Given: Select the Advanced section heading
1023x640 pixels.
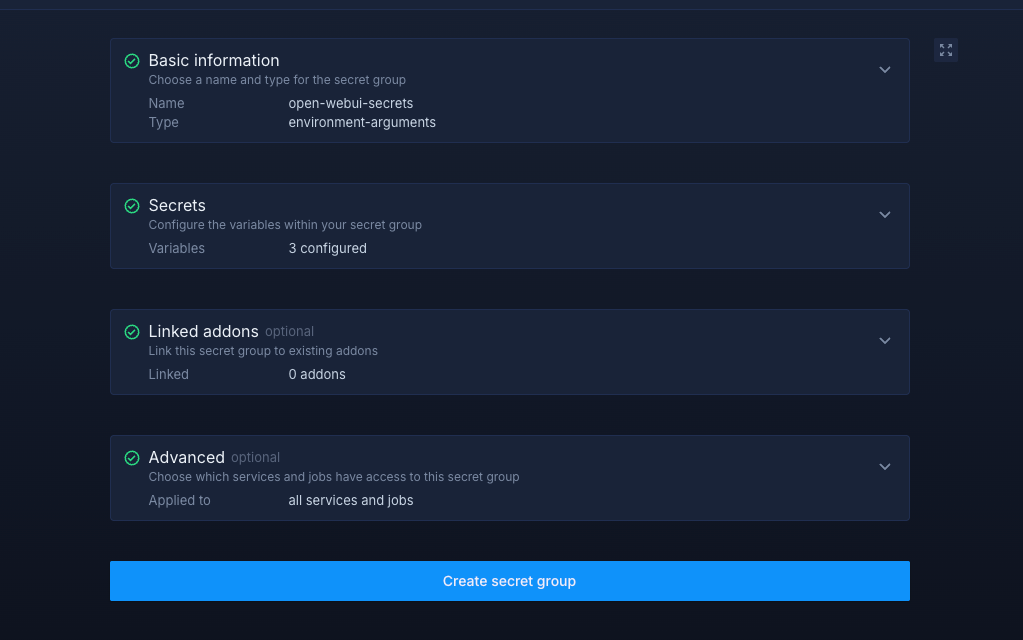Looking at the screenshot, I should pos(186,458).
